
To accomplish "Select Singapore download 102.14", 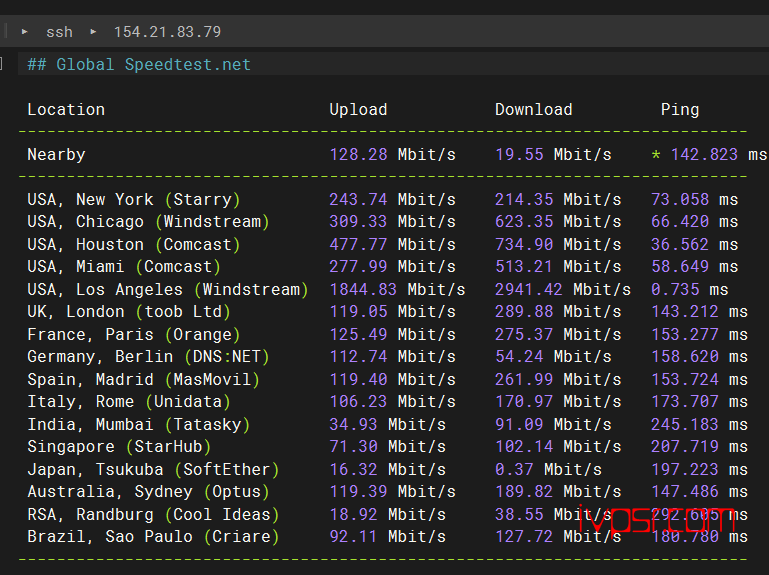I will point(524,446).
